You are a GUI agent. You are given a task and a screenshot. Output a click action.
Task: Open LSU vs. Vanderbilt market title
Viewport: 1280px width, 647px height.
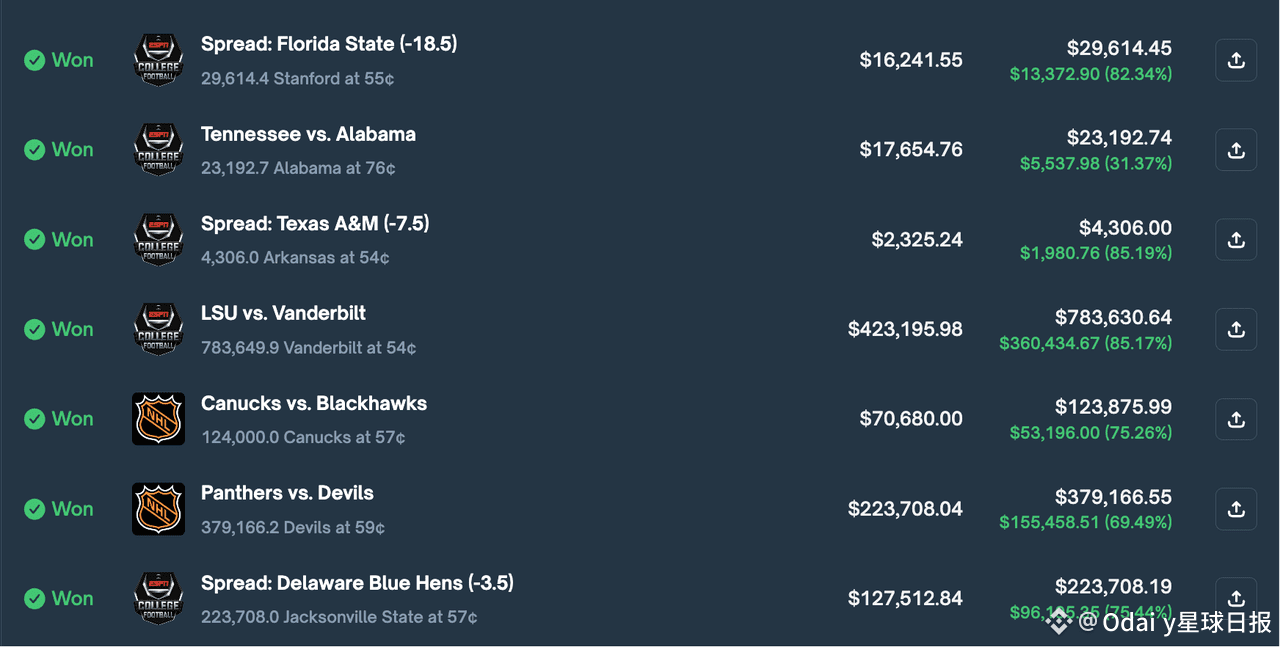(x=283, y=313)
